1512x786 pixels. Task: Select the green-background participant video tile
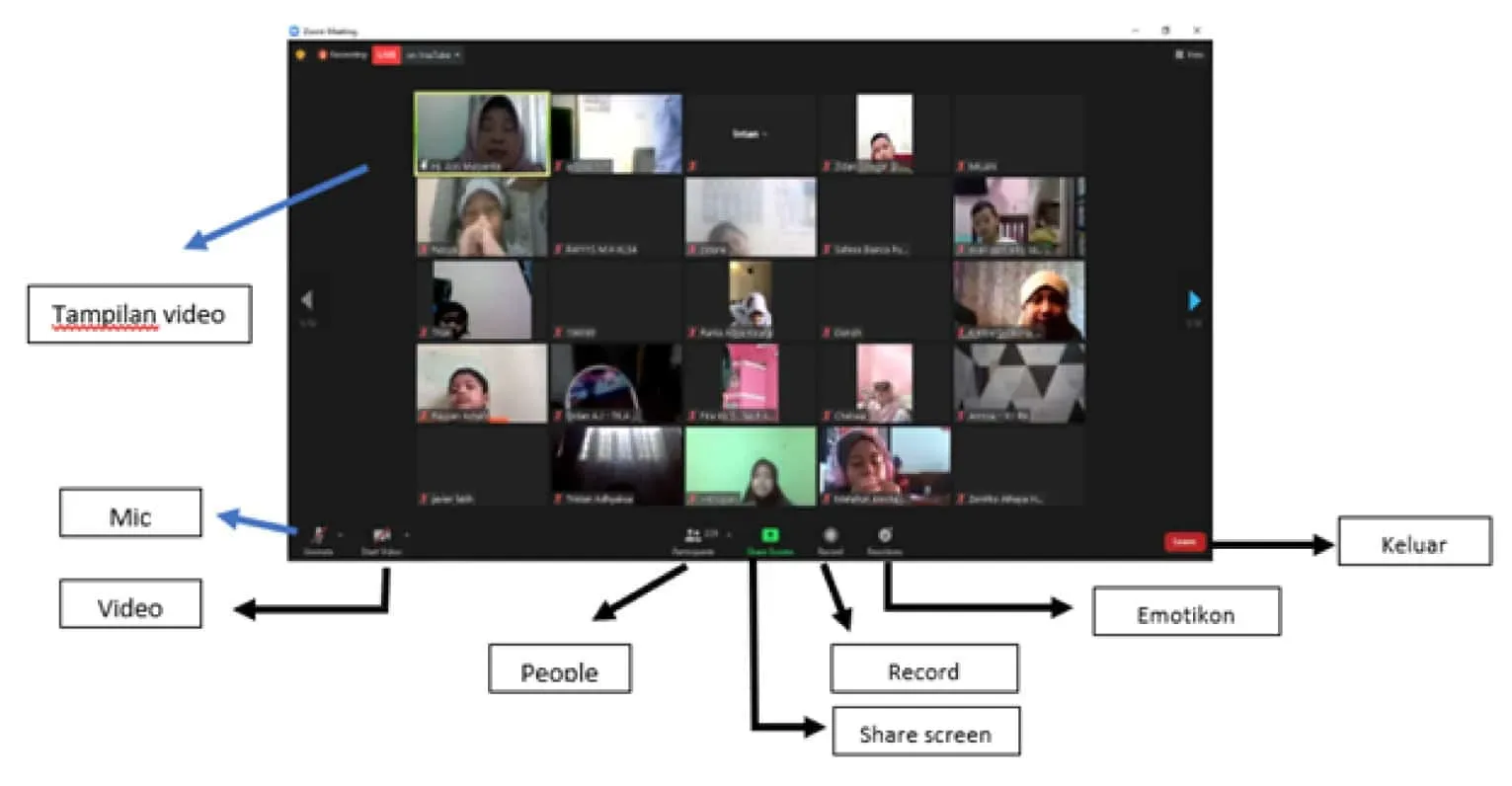coord(751,465)
